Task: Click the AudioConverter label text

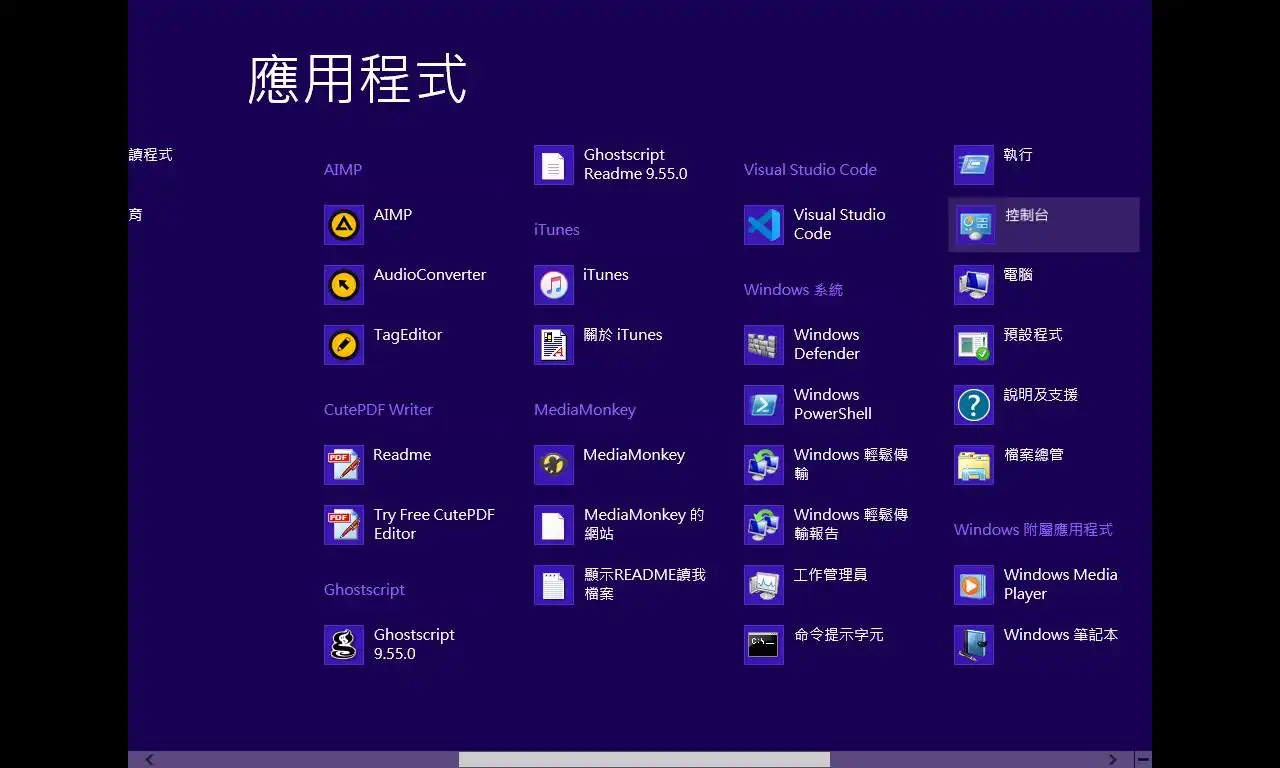Action: point(430,275)
